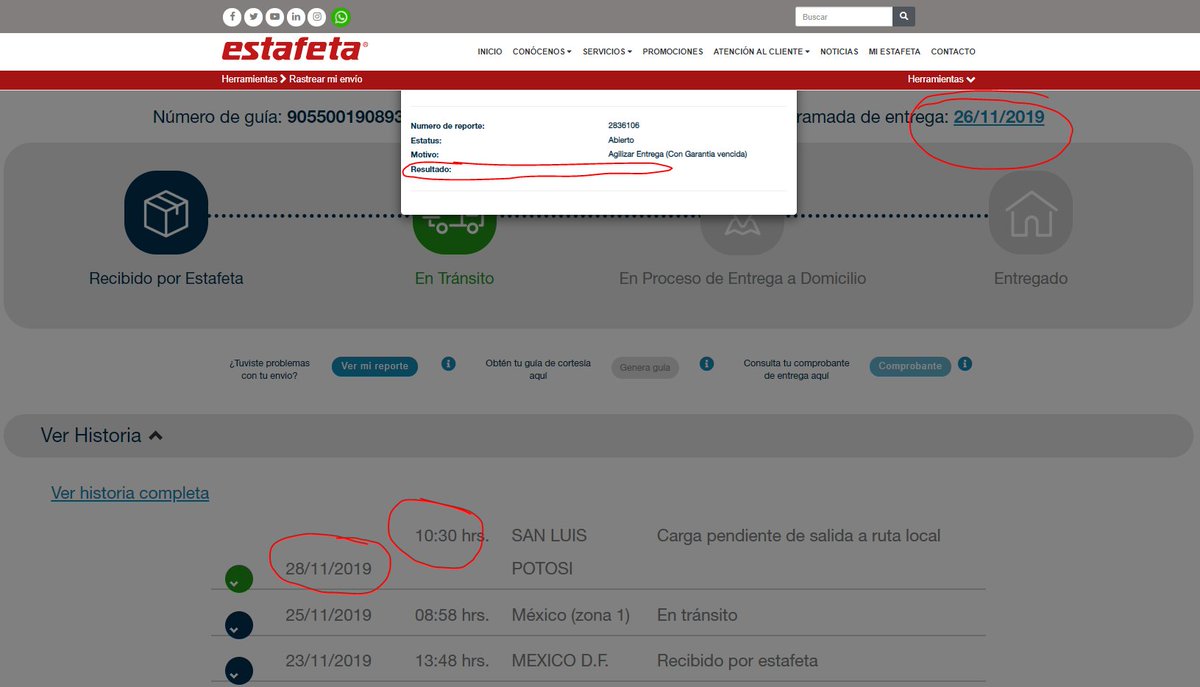Open the Atención al Cliente dropdown
This screenshot has height=687, width=1200.
pyautogui.click(x=761, y=51)
